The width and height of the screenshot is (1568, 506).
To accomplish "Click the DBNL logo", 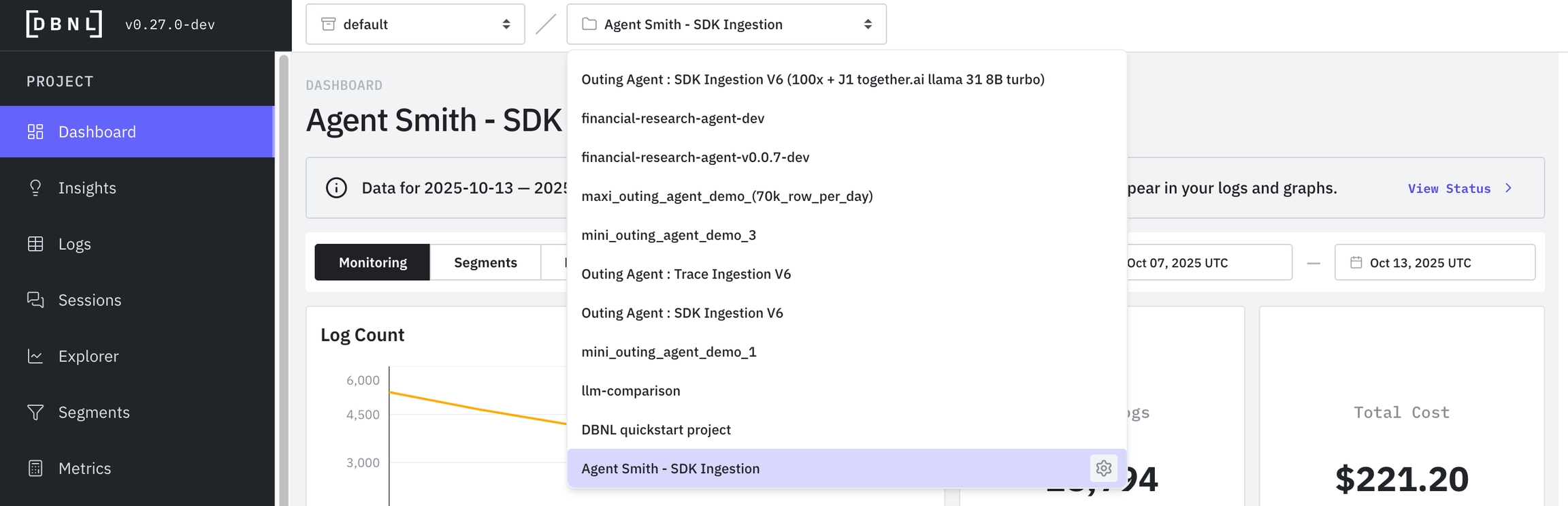I will (64, 25).
